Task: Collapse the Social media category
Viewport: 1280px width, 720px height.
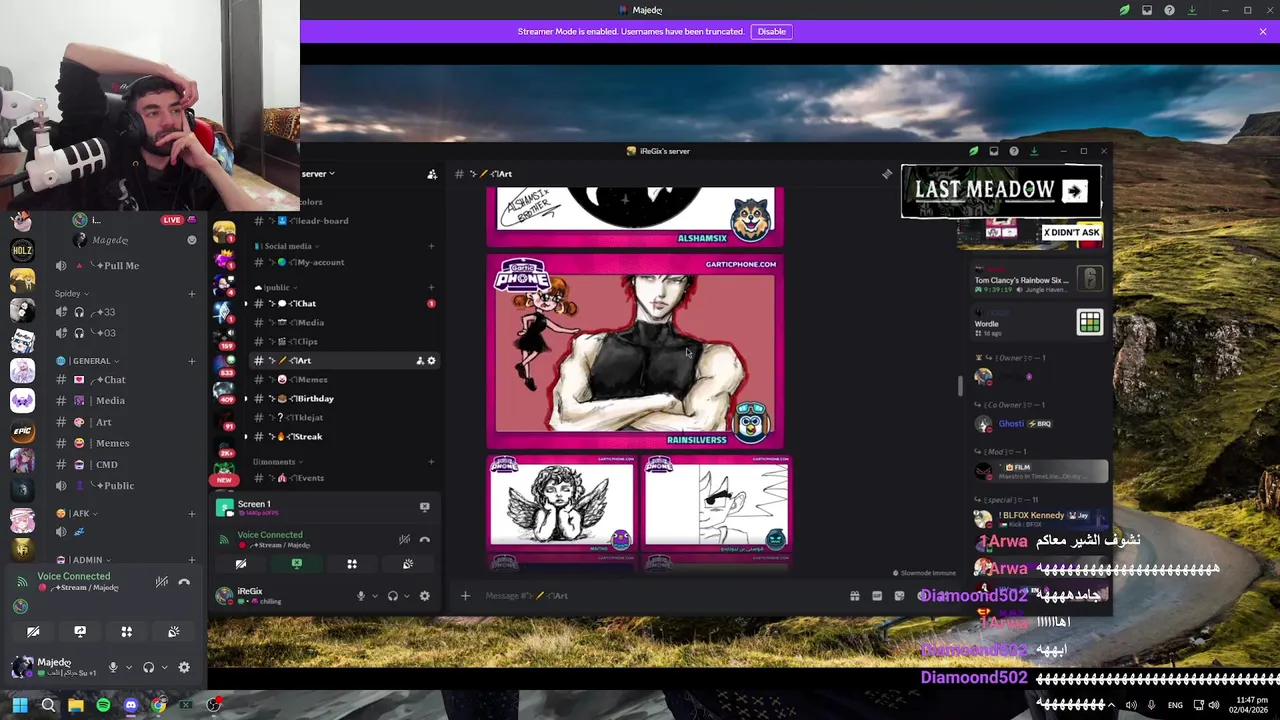Action: pyautogui.click(x=288, y=246)
